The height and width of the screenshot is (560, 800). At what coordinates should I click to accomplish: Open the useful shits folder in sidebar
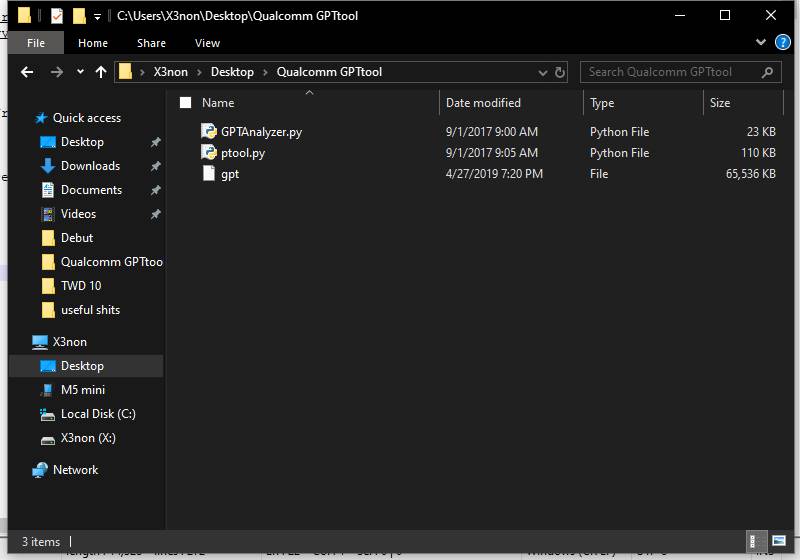pos(90,310)
